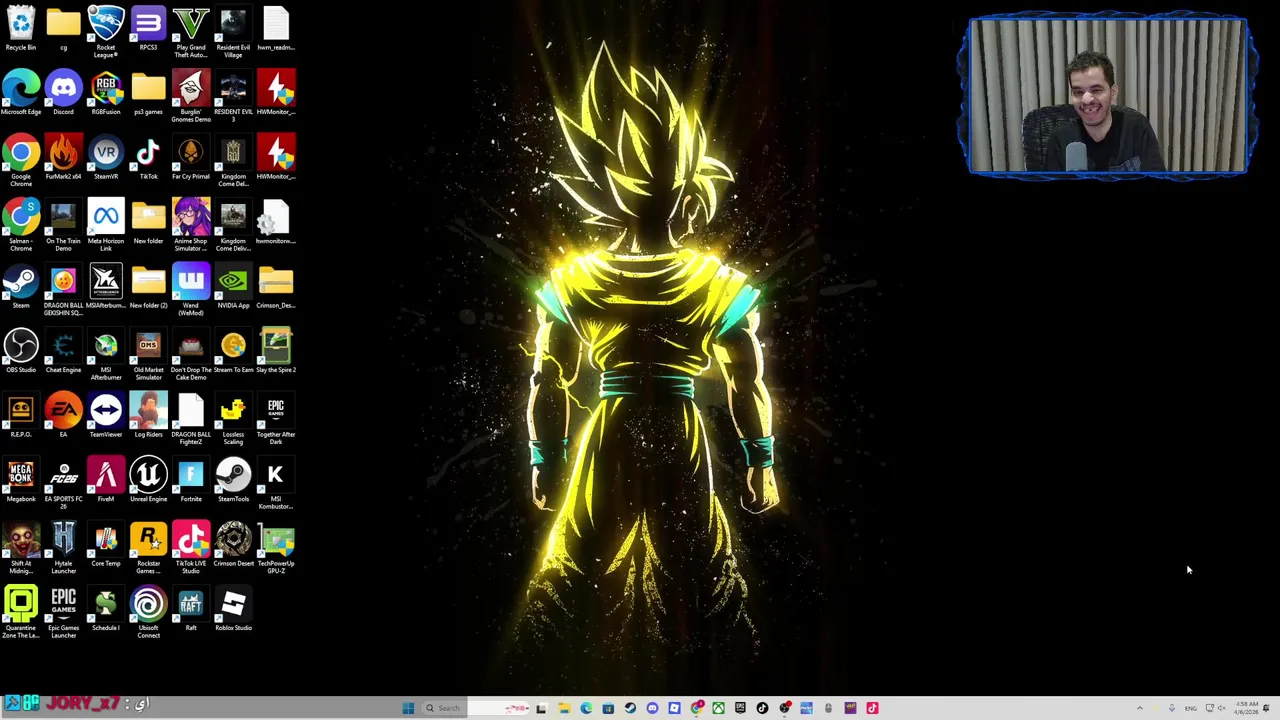The image size is (1280, 720).
Task: Open the Hytale Launcher shortcut
Action: point(63,548)
